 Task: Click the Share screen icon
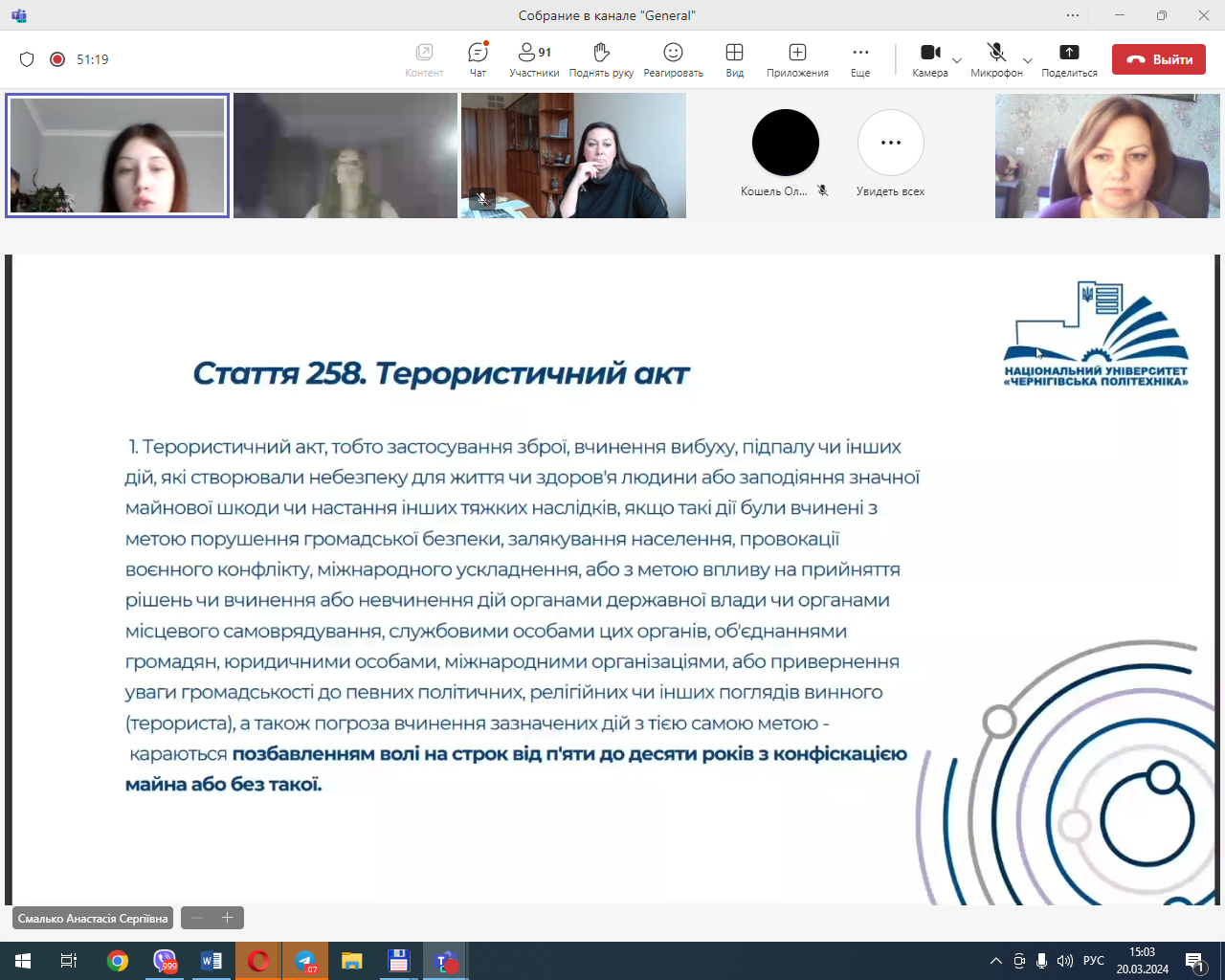(1069, 59)
